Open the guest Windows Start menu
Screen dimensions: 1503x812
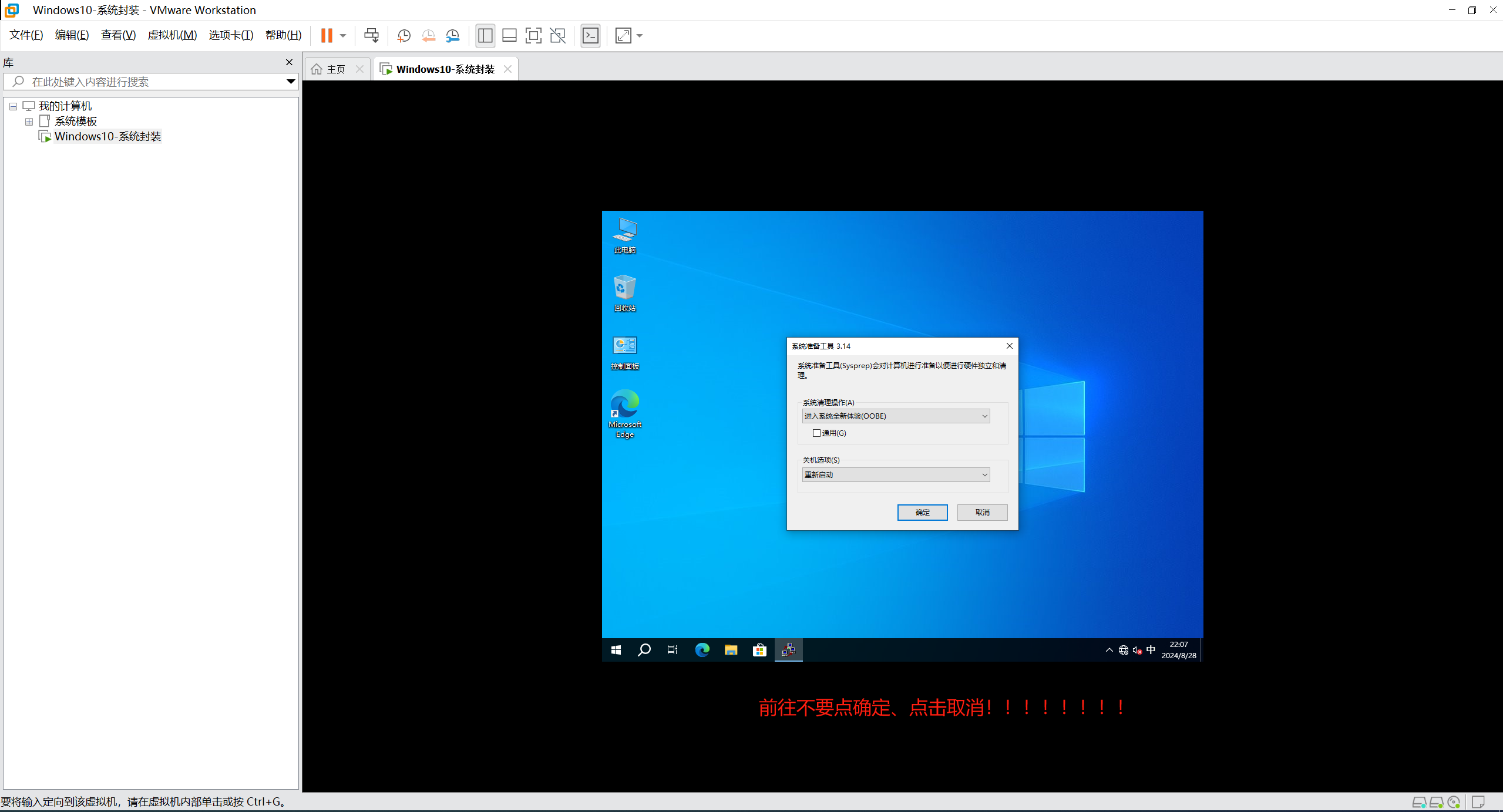point(616,650)
